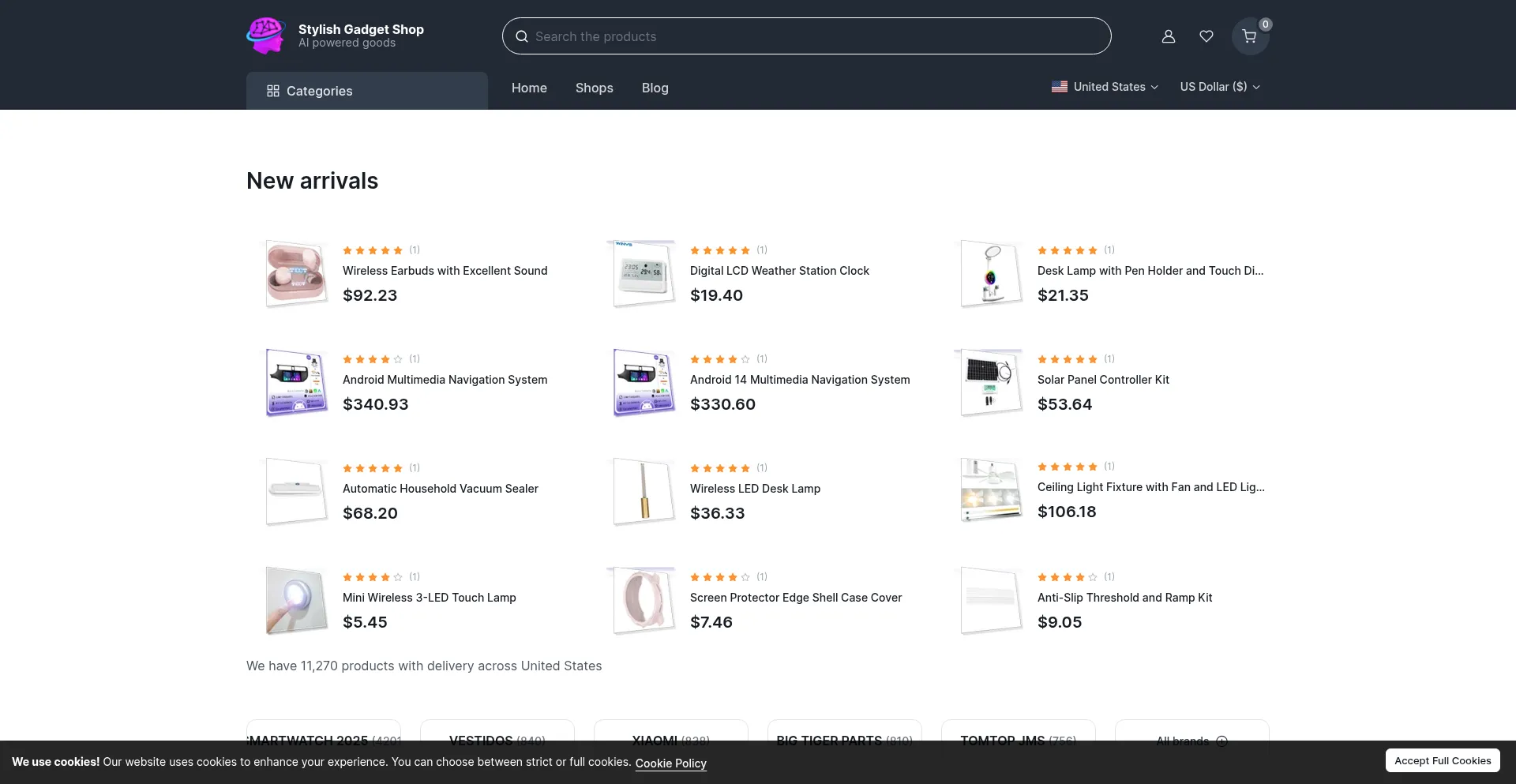Screen dimensions: 1516x784
Task: Open the user account icon
Action: [x=1169, y=36]
